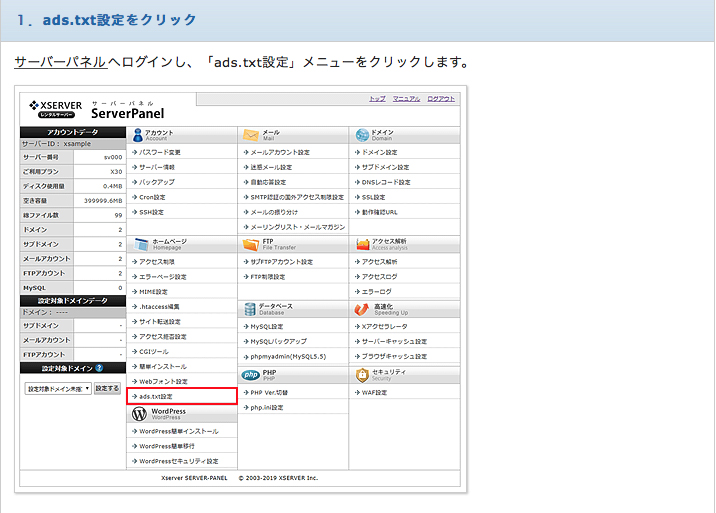Click the ログアウト link
The width and height of the screenshot is (716, 513).
[441, 99]
